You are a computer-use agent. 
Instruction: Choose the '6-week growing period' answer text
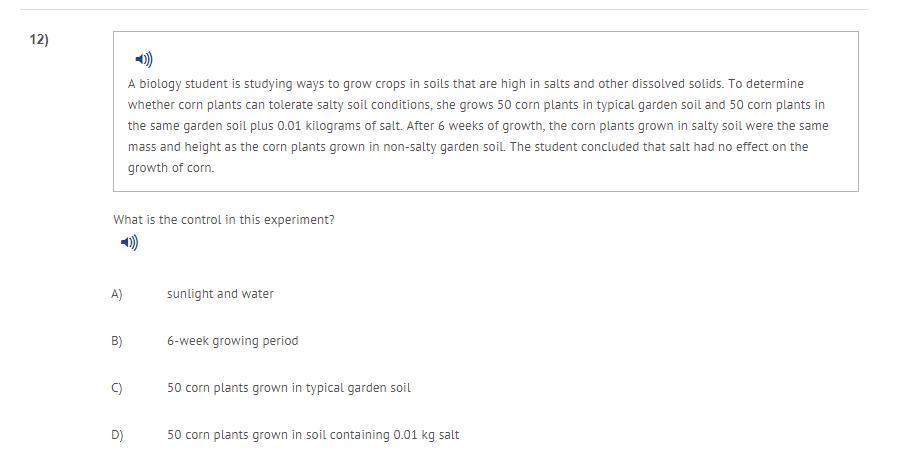click(x=232, y=341)
